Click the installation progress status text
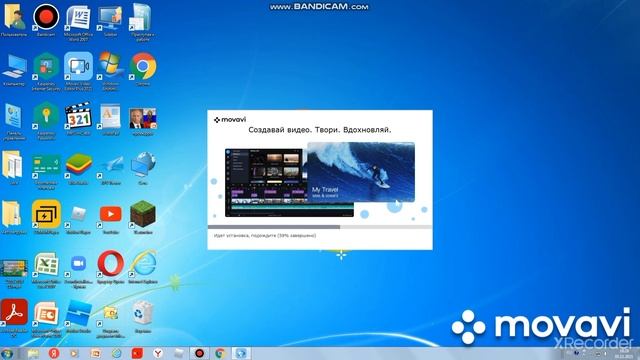This screenshot has height=360, width=640. (264, 236)
